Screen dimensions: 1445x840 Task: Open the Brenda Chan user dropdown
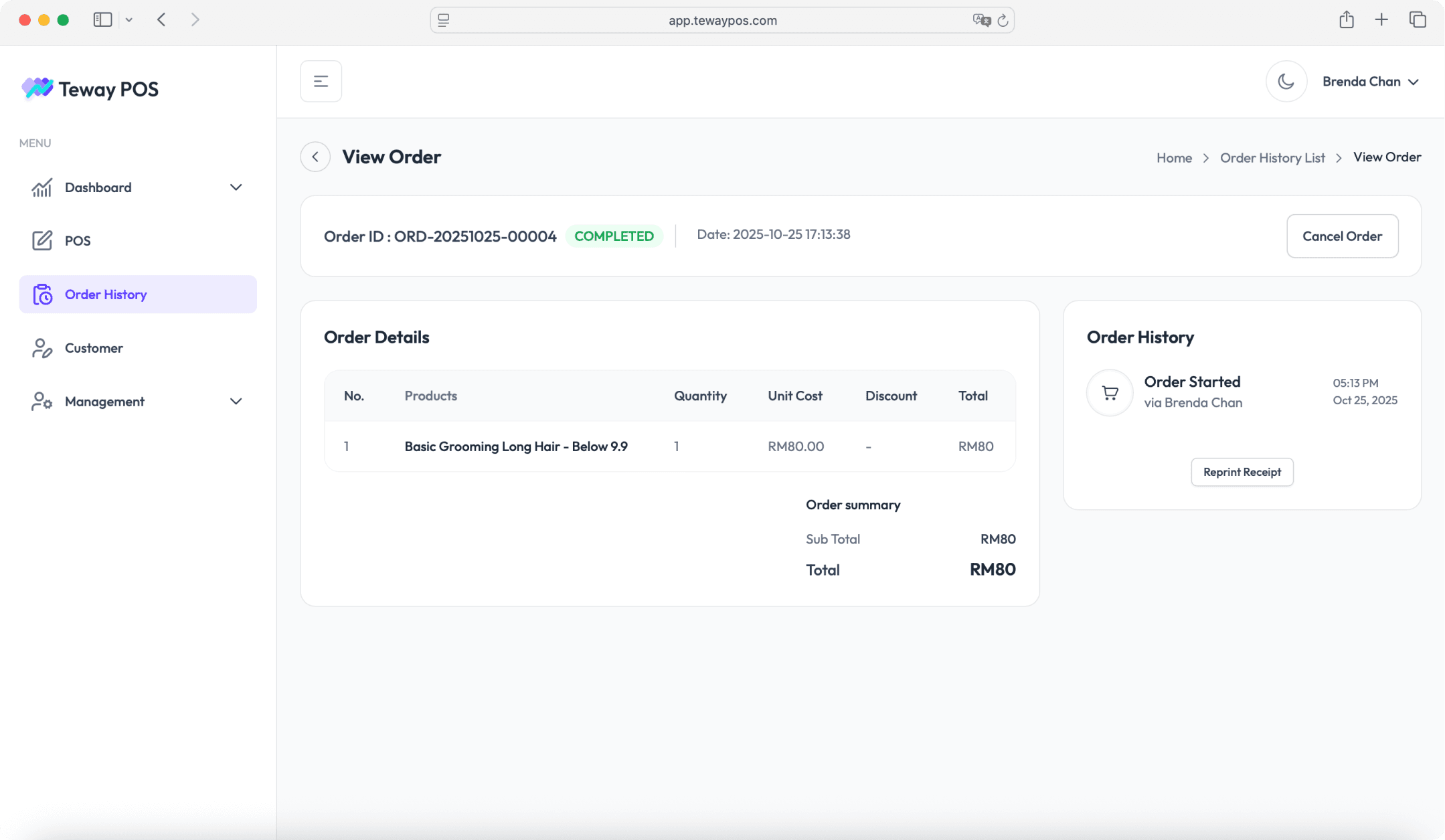pyautogui.click(x=1370, y=82)
